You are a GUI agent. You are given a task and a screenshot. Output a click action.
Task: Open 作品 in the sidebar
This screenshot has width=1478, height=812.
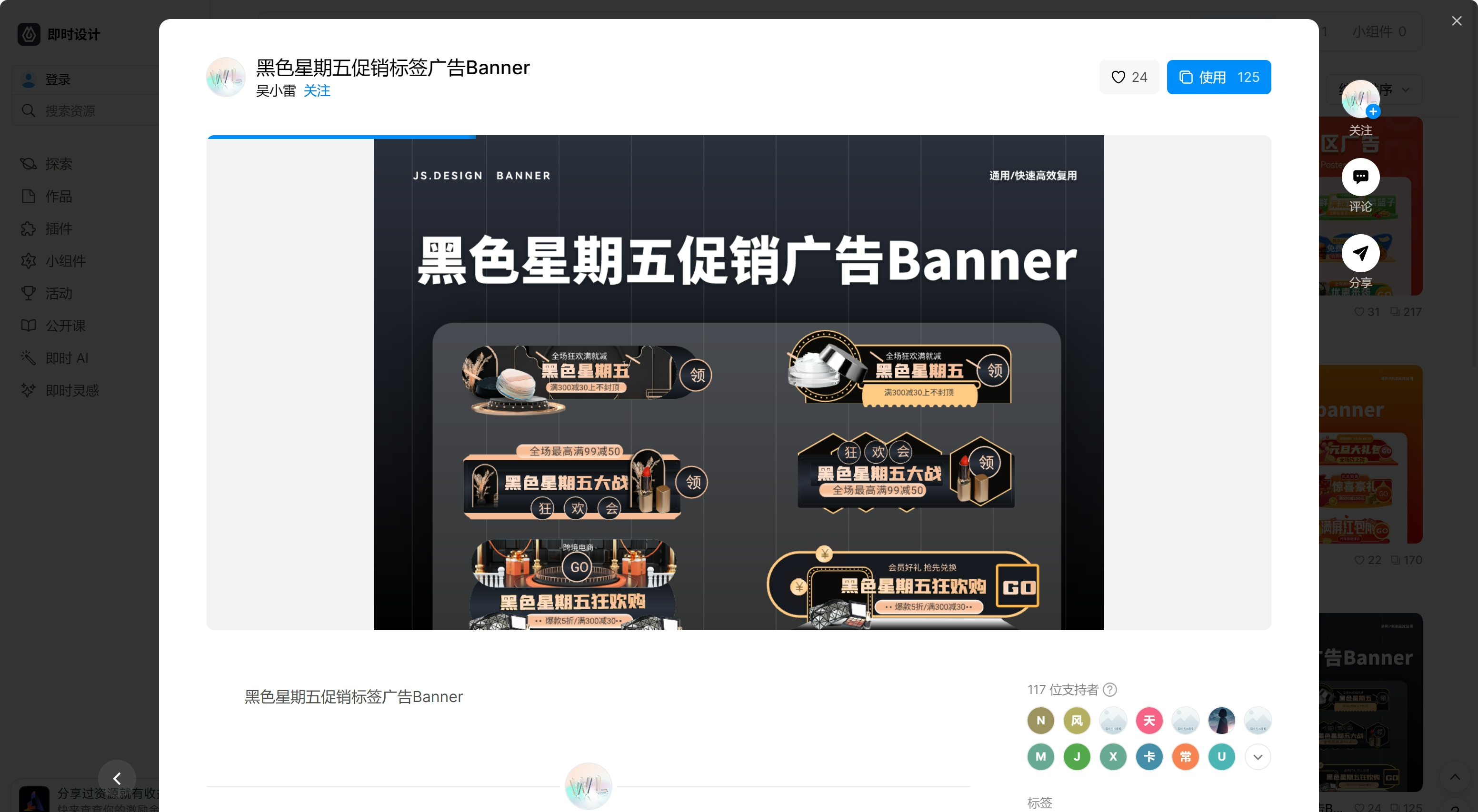point(59,196)
